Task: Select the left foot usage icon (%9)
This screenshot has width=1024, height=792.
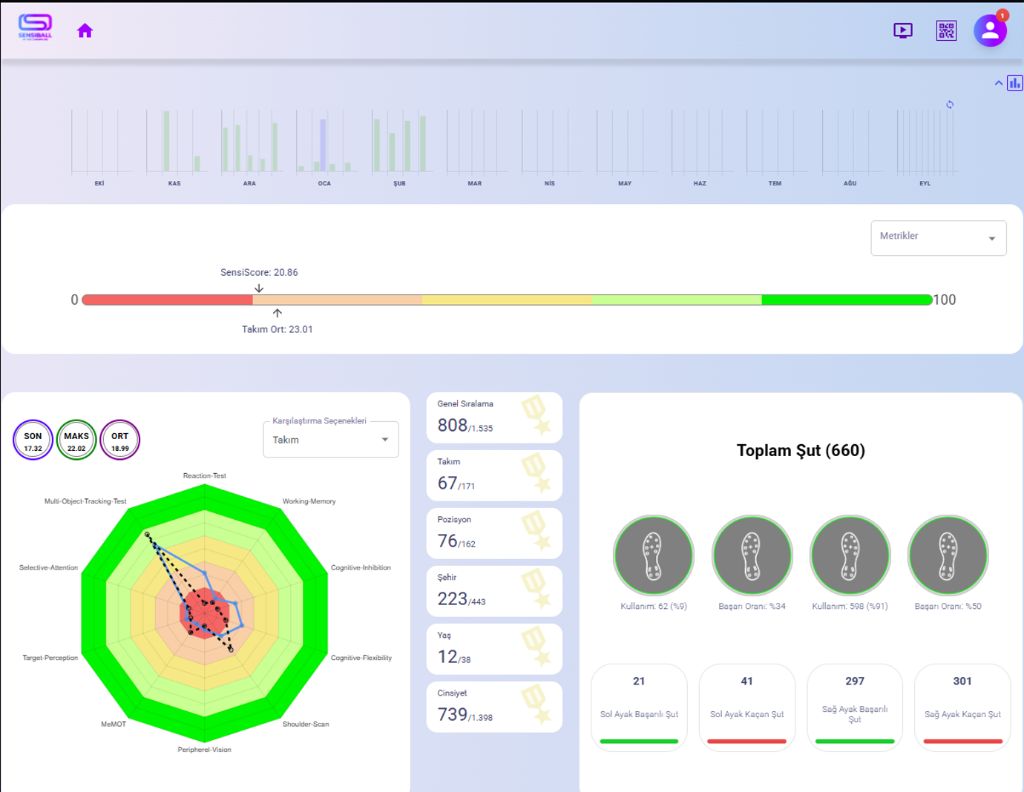Action: coord(653,556)
